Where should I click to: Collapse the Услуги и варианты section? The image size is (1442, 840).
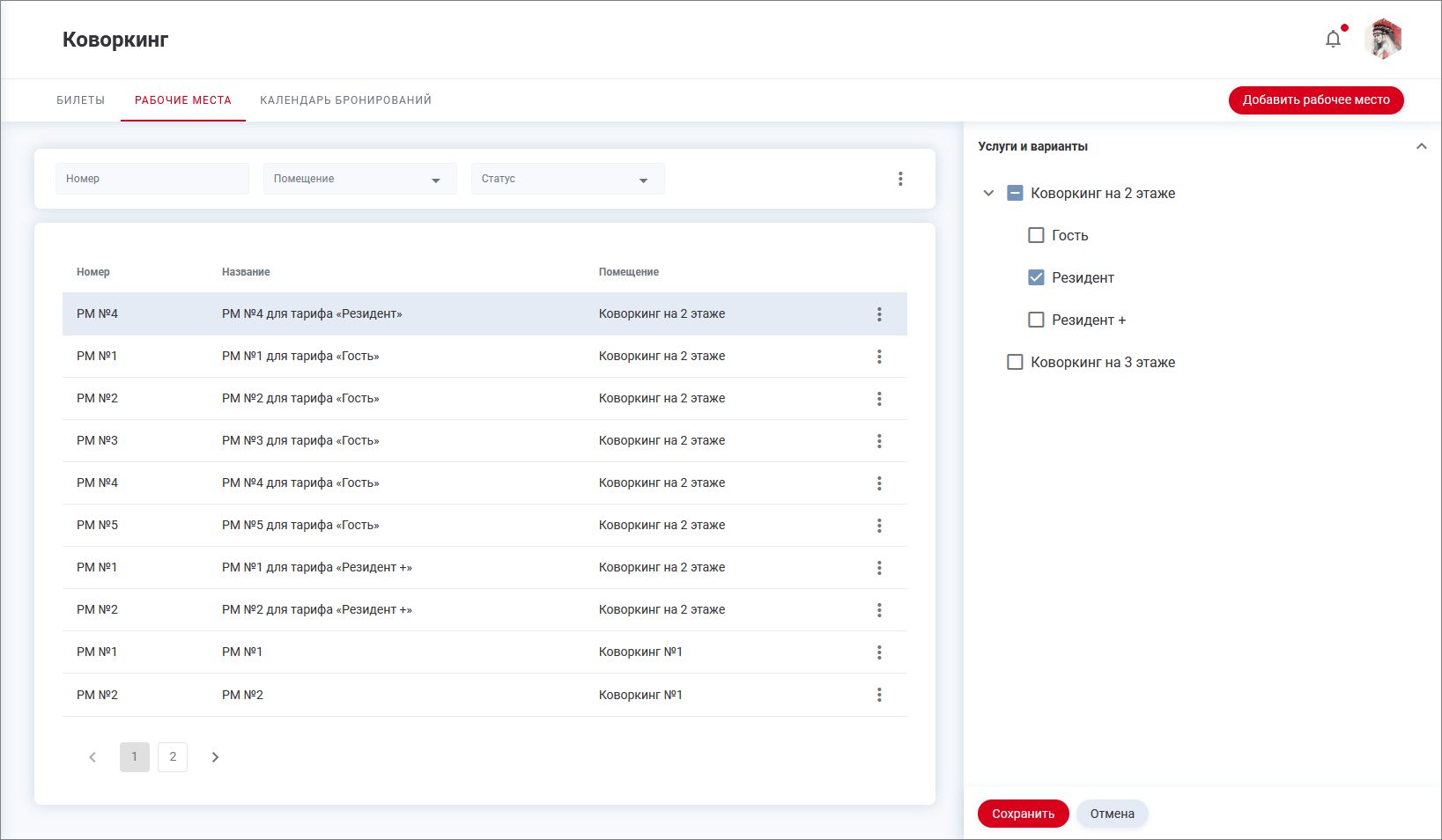point(1420,146)
